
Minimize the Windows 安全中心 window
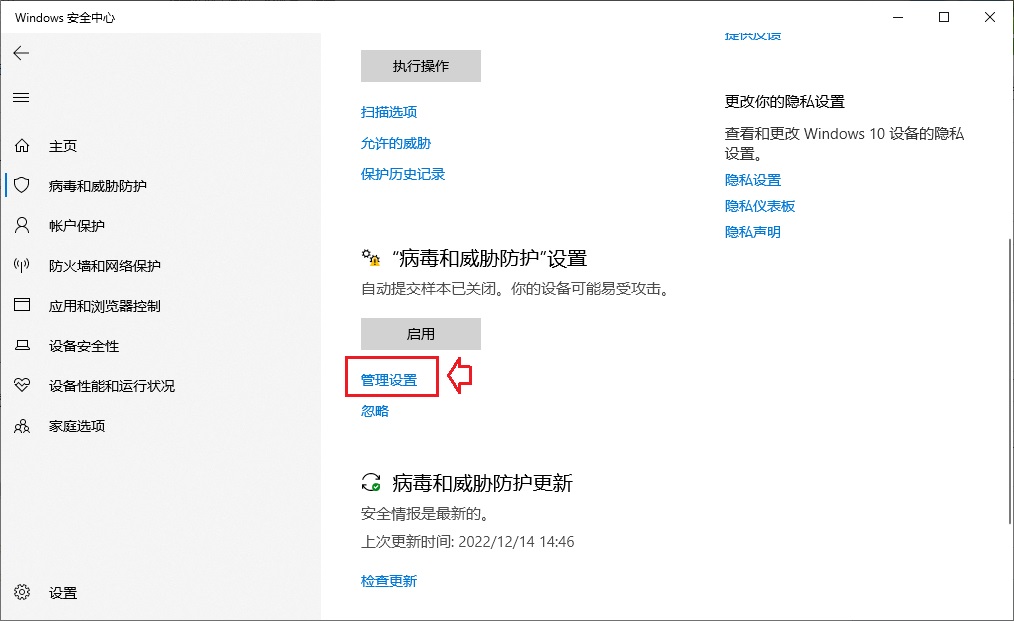tap(898, 17)
